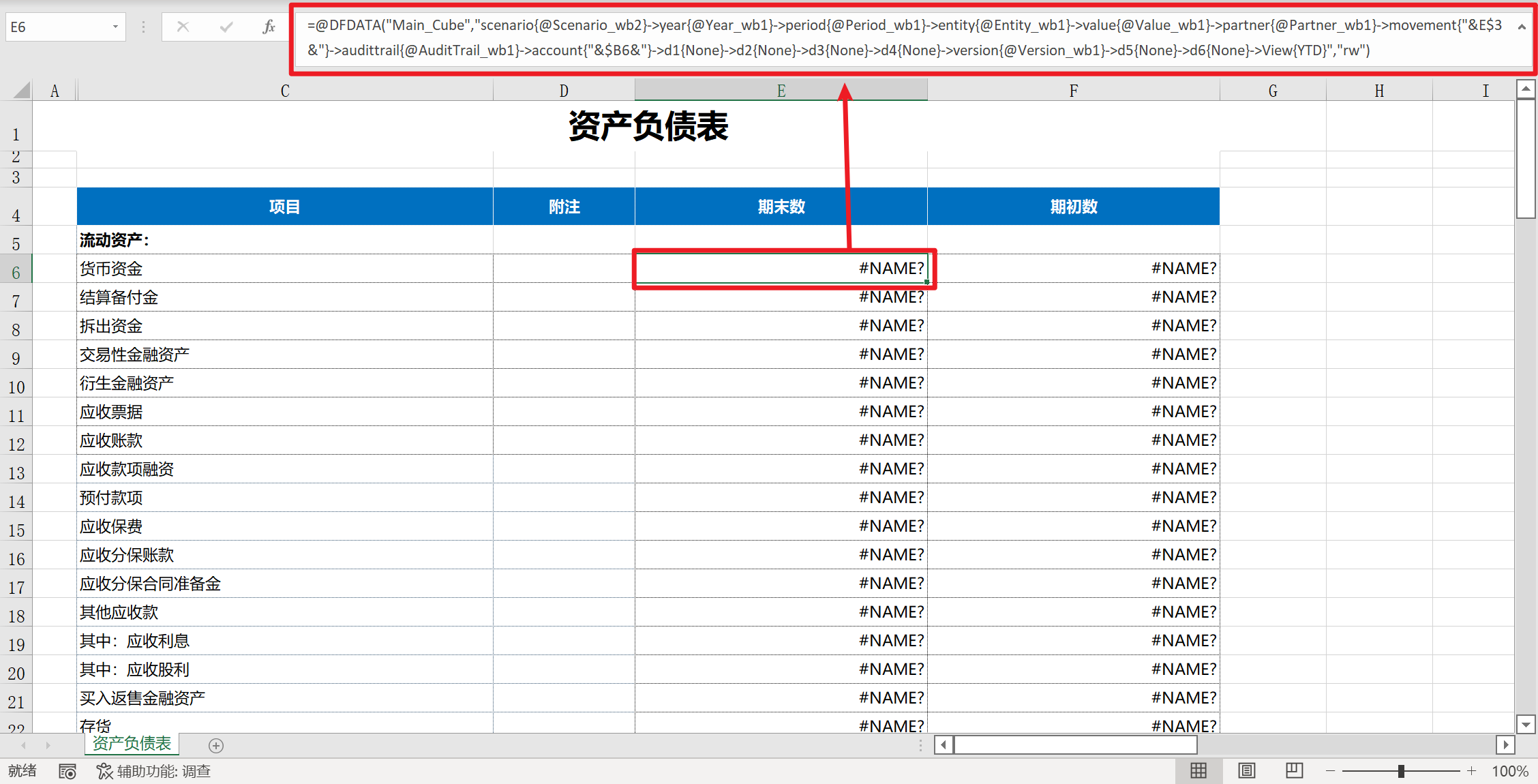This screenshot has width=1538, height=784.
Task: Click the confirm checkmark formula icon
Action: point(226,27)
